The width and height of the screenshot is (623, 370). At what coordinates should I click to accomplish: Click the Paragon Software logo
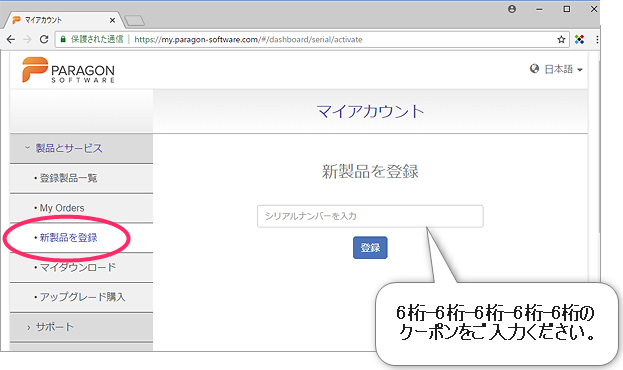[x=68, y=70]
